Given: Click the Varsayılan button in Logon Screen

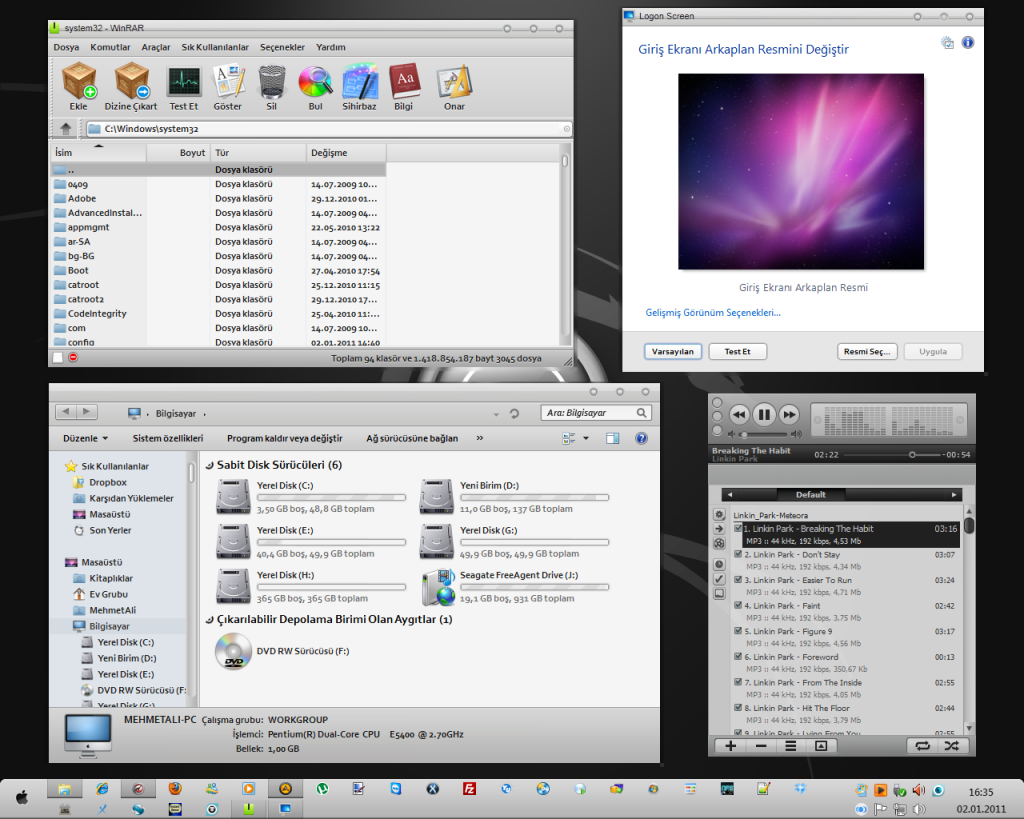Looking at the screenshot, I should 673,351.
